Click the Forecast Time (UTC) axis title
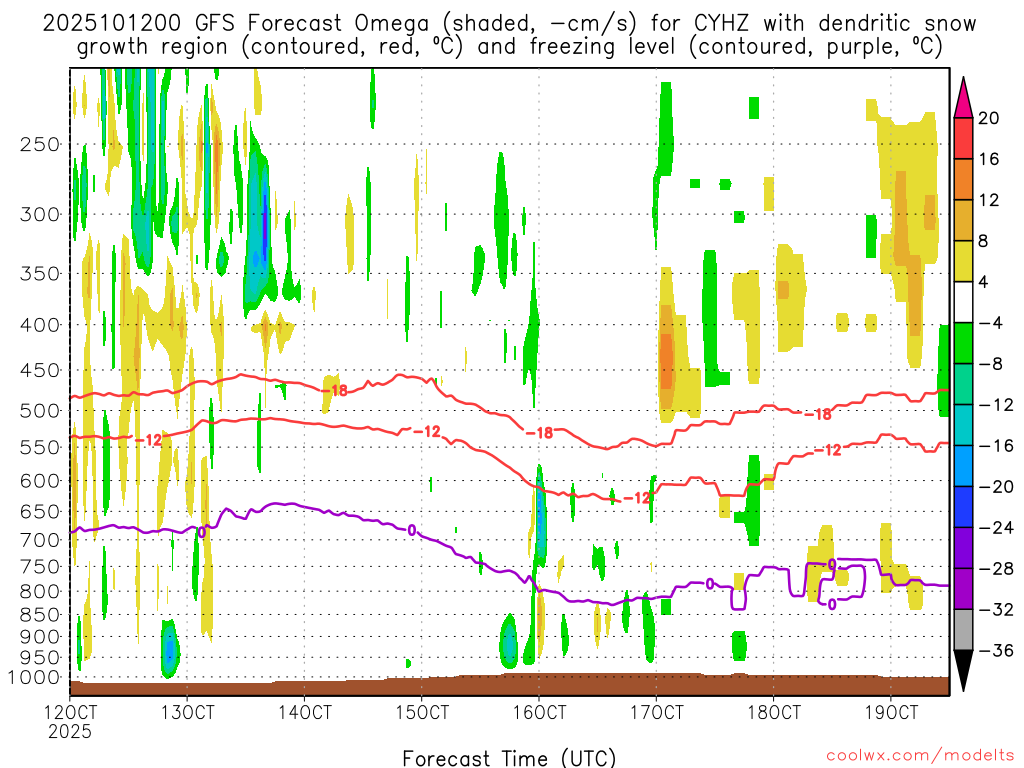1024x768 pixels. [509, 758]
